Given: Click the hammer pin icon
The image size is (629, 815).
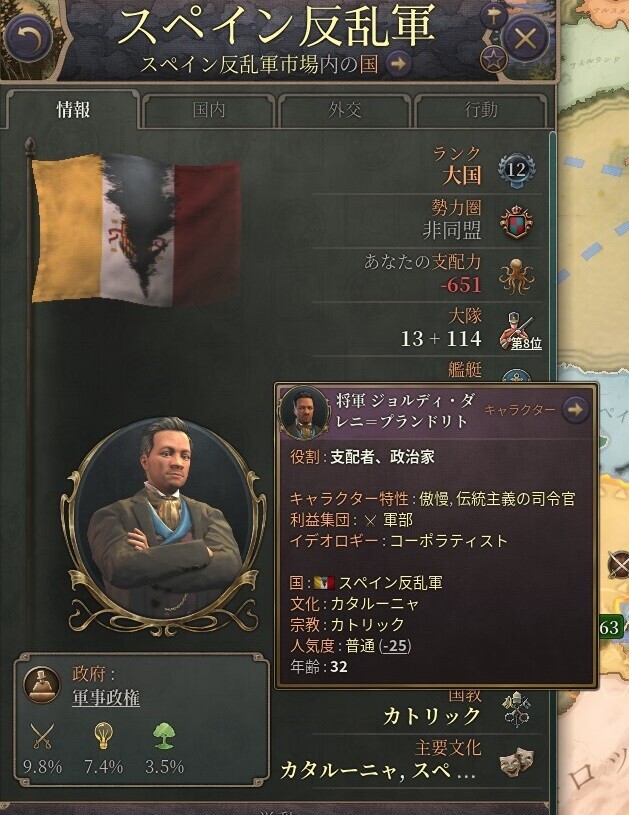Looking at the screenshot, I should (493, 16).
